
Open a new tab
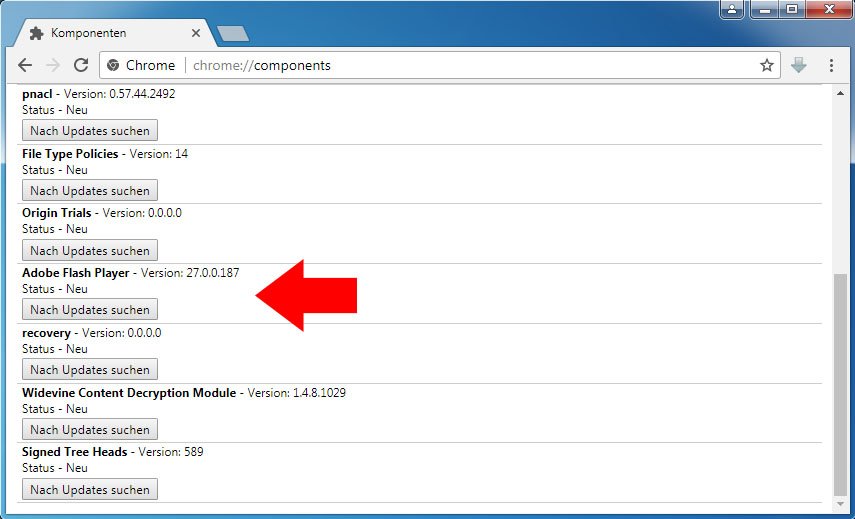pos(233,34)
